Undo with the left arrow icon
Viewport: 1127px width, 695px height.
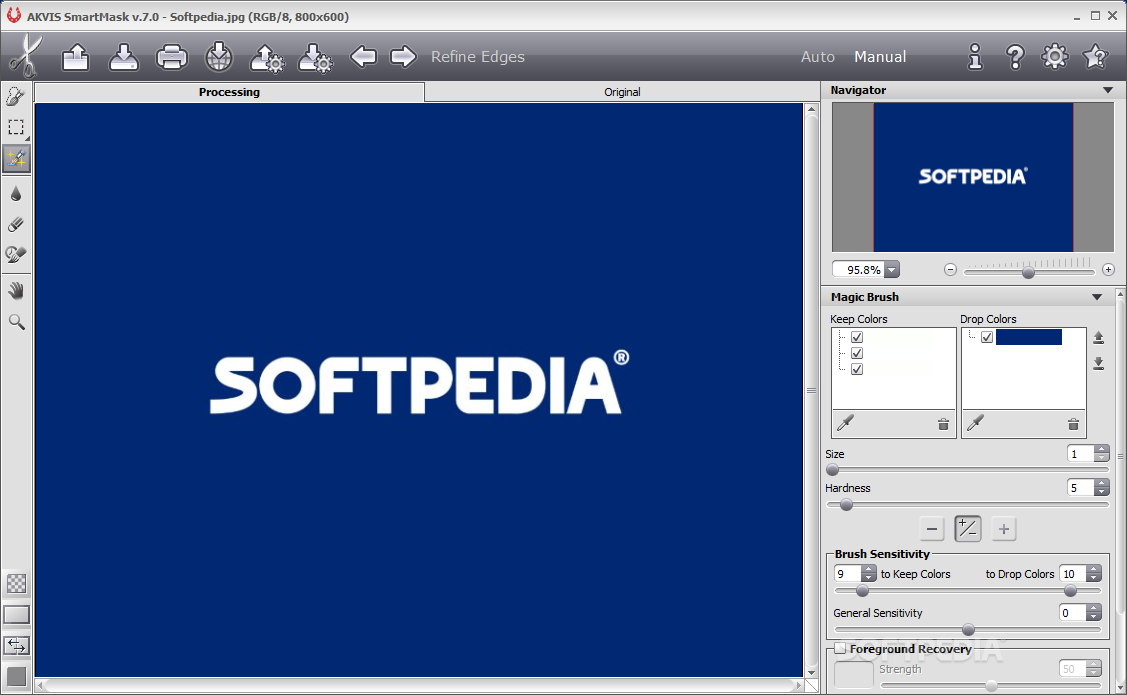[363, 56]
